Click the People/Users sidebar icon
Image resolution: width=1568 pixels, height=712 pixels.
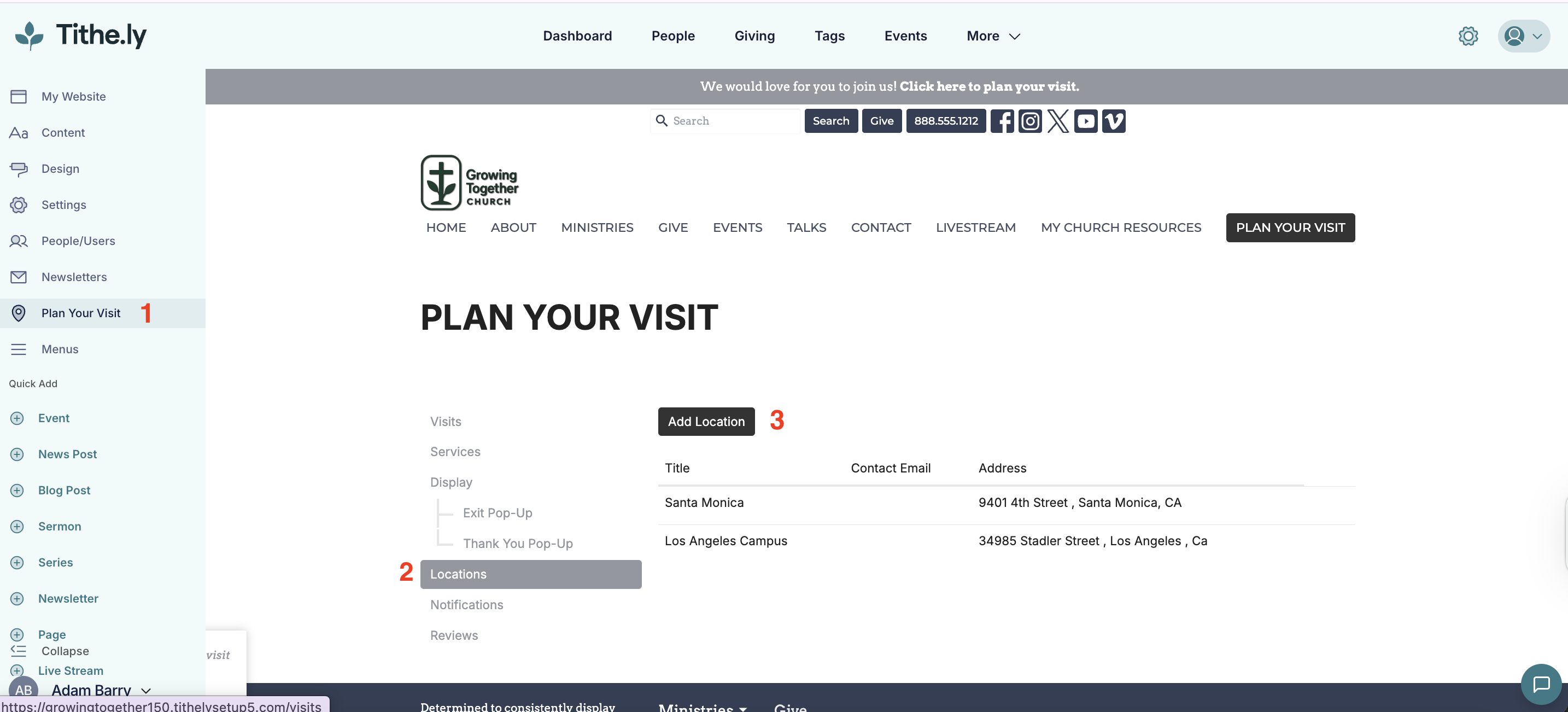(19, 241)
